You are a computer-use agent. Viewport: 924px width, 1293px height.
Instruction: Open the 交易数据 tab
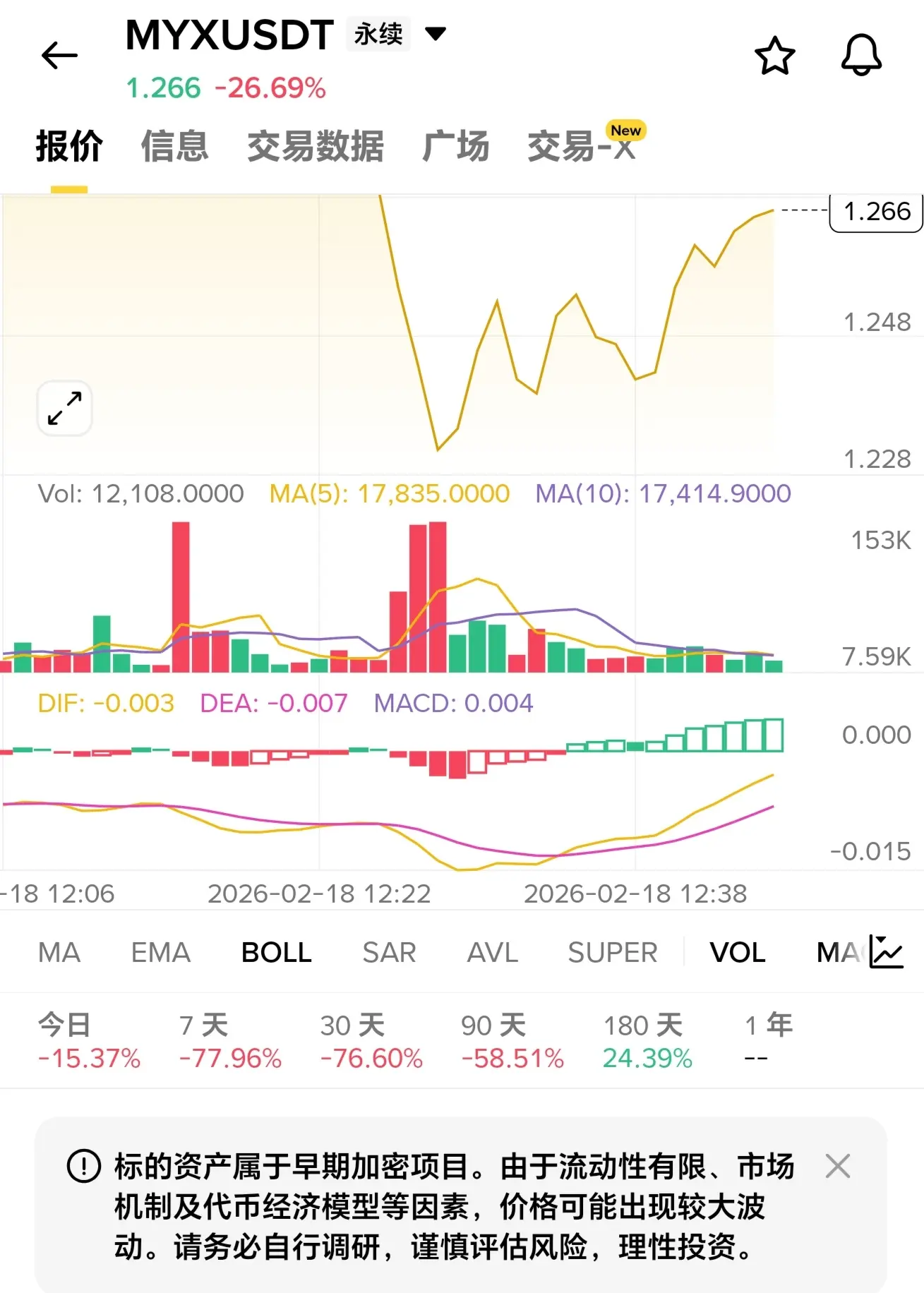click(x=315, y=146)
